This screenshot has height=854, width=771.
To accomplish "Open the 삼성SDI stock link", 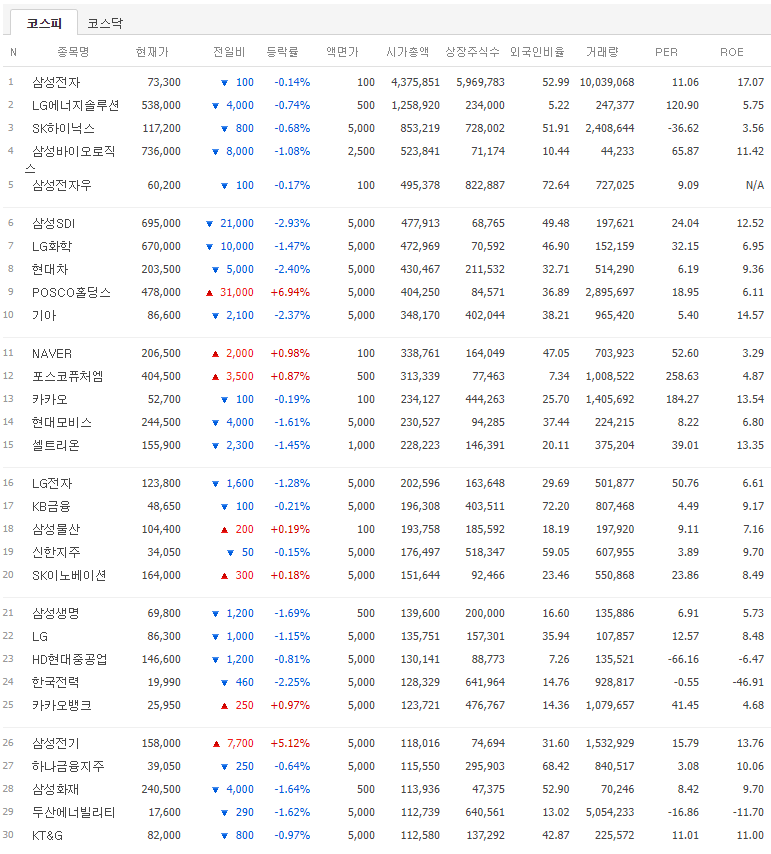I will [53, 223].
